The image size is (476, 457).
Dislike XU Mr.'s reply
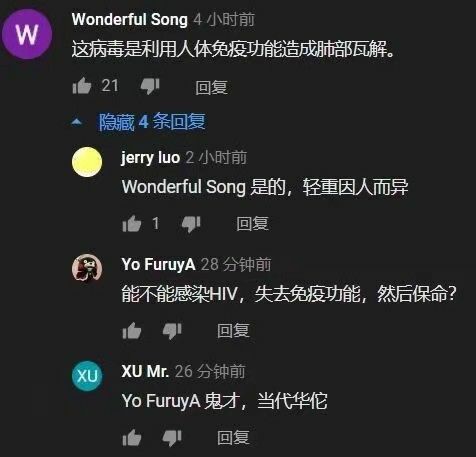click(172, 438)
